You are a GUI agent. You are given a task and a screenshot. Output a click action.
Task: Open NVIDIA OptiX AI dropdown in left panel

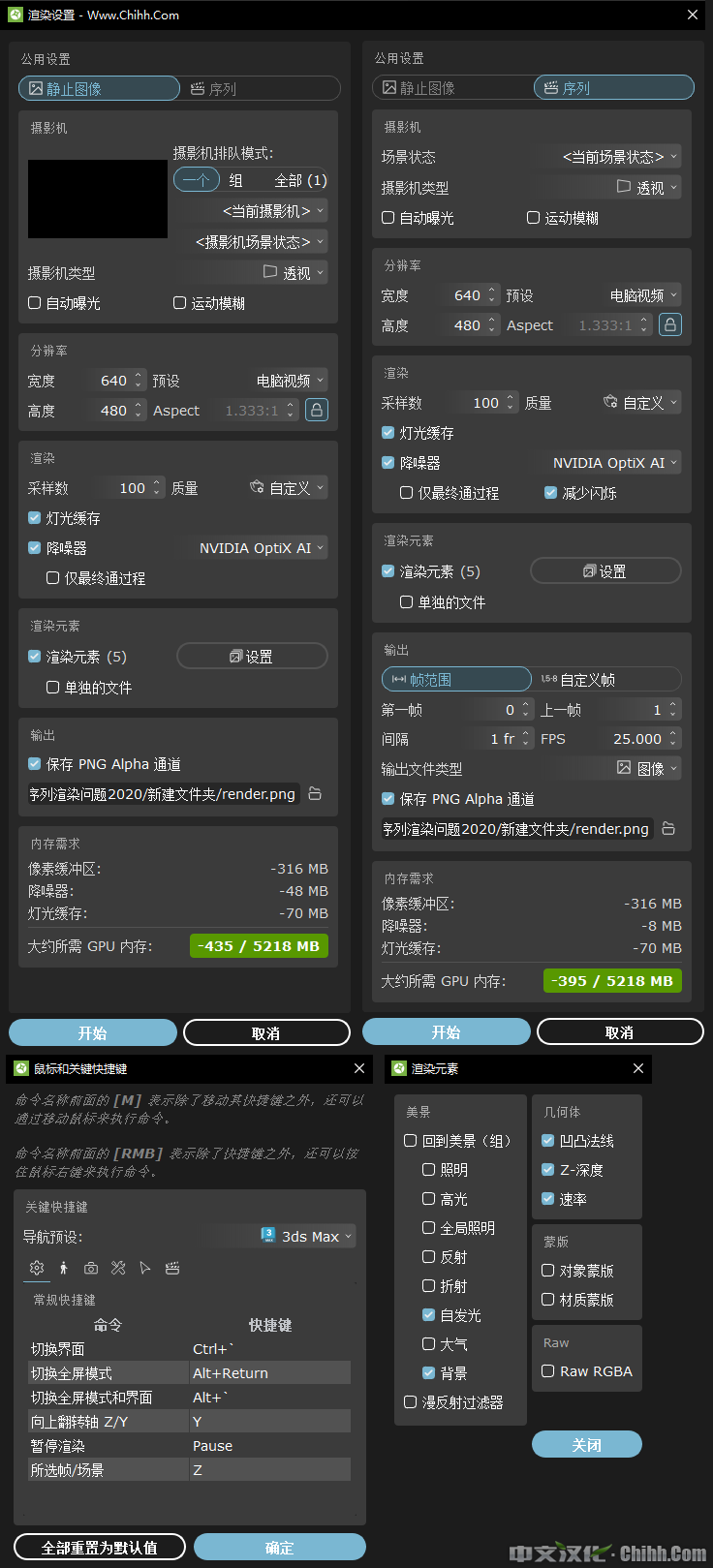251,548
